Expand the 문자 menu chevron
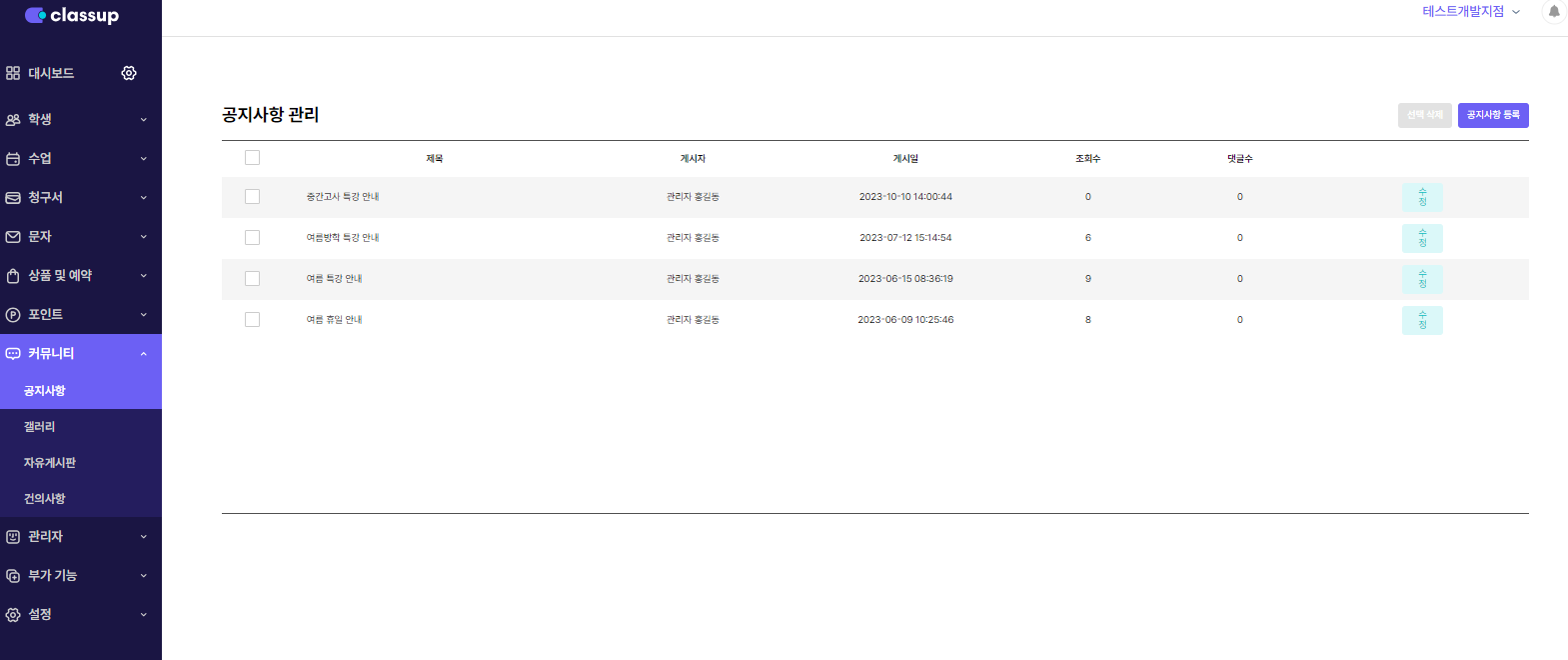Screen dimensions: 1568x660 pyautogui.click(x=144, y=236)
